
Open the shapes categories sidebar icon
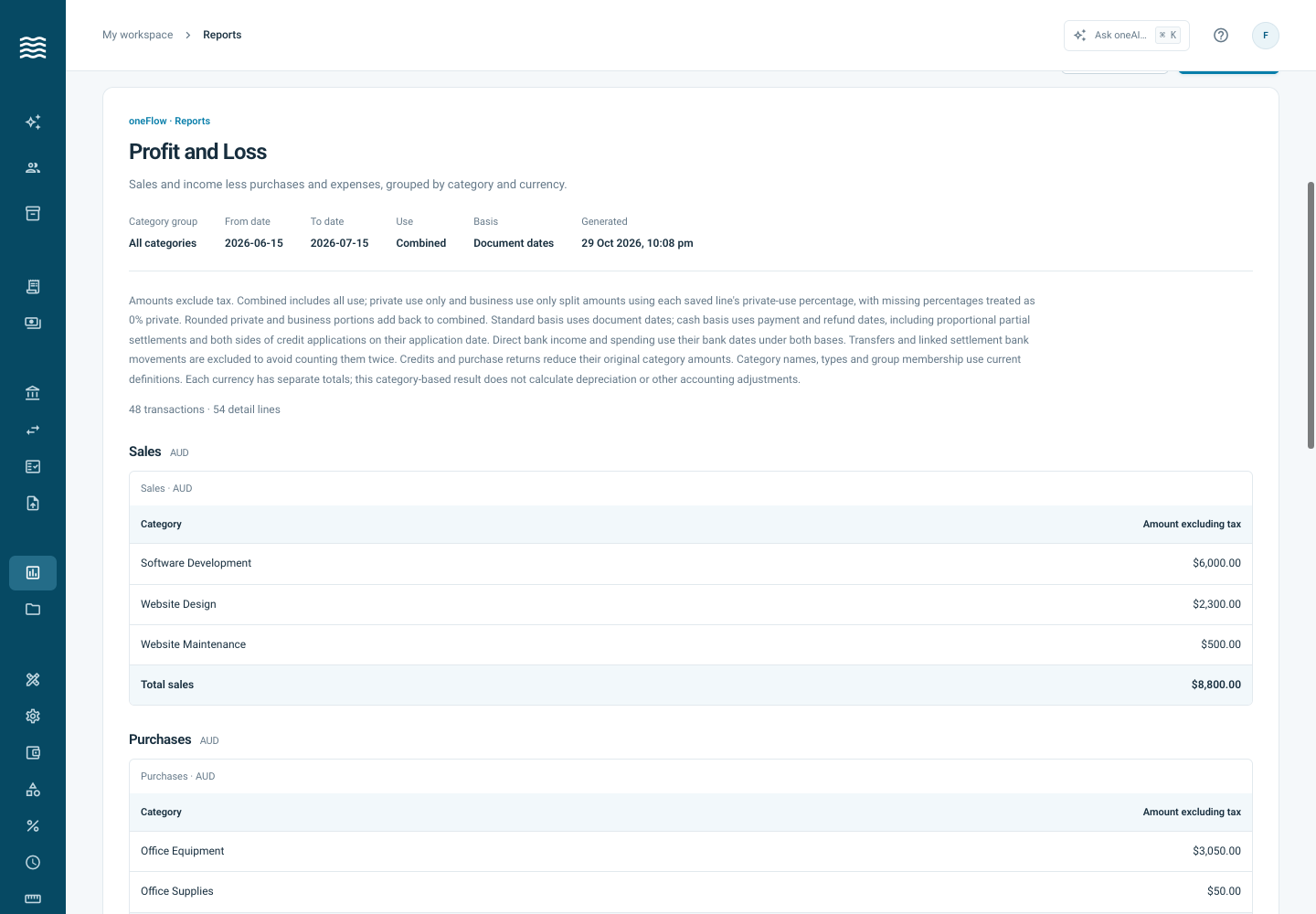click(33, 790)
